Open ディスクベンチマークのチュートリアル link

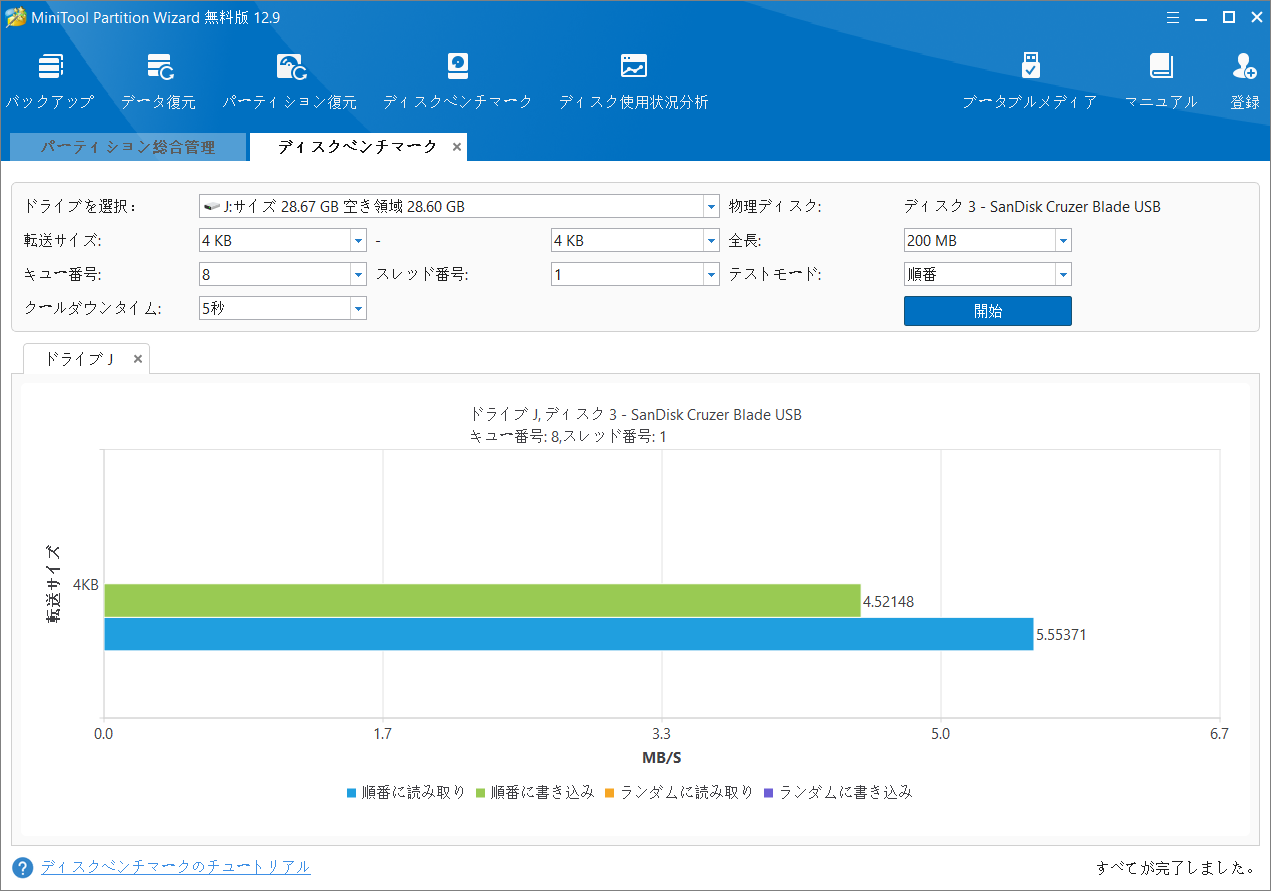coord(176,867)
